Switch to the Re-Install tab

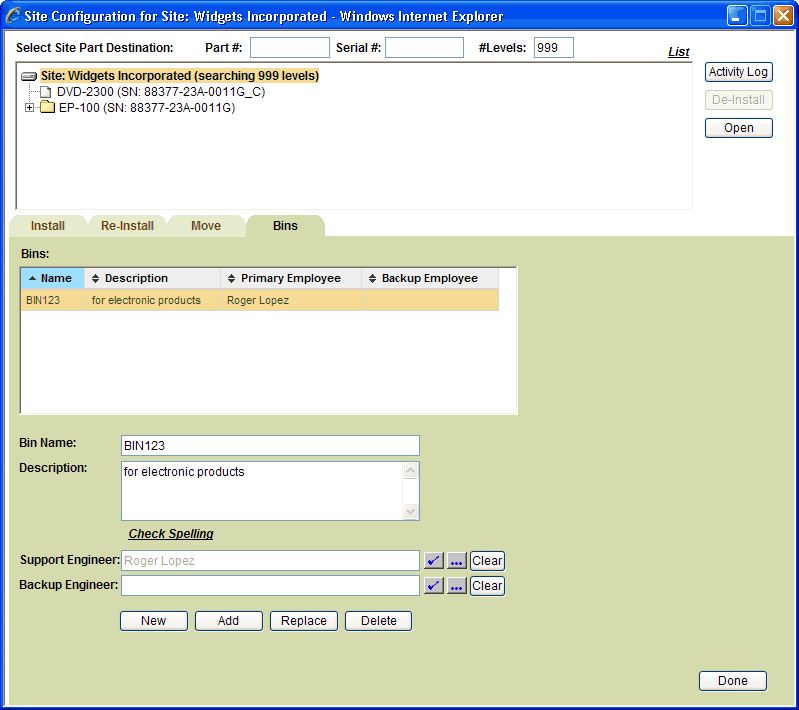pyautogui.click(x=127, y=226)
